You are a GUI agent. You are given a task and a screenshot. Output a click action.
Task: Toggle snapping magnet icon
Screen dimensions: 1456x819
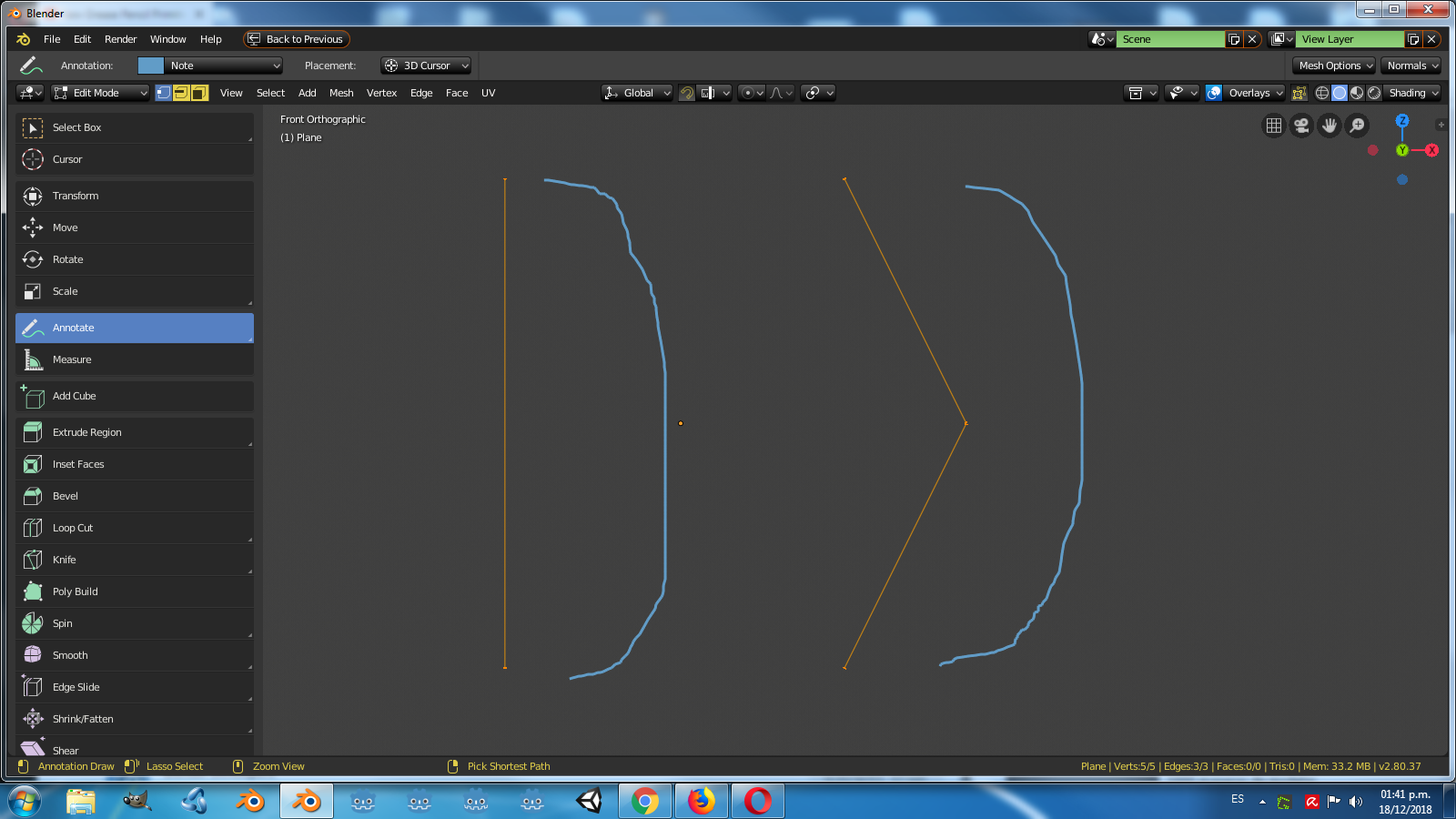(x=687, y=93)
